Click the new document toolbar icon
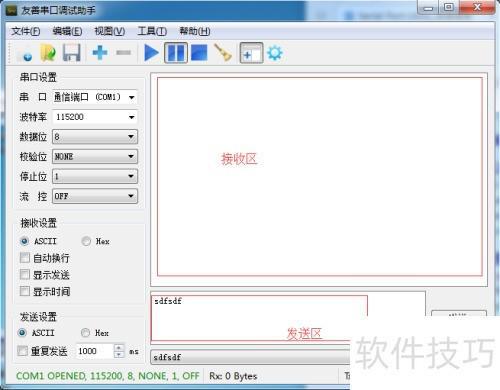Viewport: 500px width, 390px height. click(x=24, y=53)
